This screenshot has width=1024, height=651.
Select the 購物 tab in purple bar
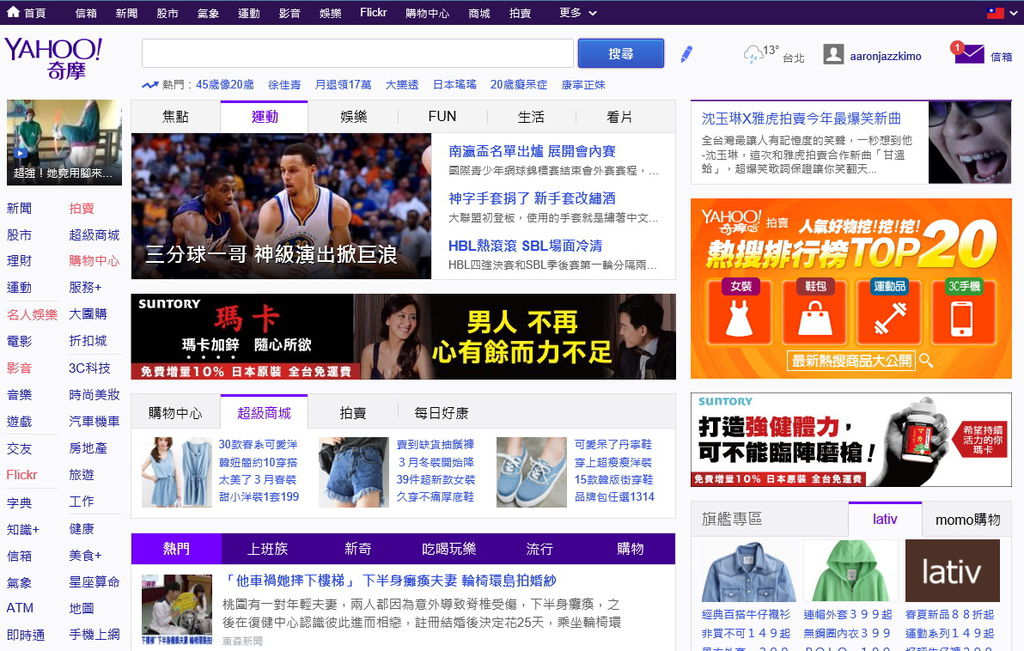coord(630,548)
